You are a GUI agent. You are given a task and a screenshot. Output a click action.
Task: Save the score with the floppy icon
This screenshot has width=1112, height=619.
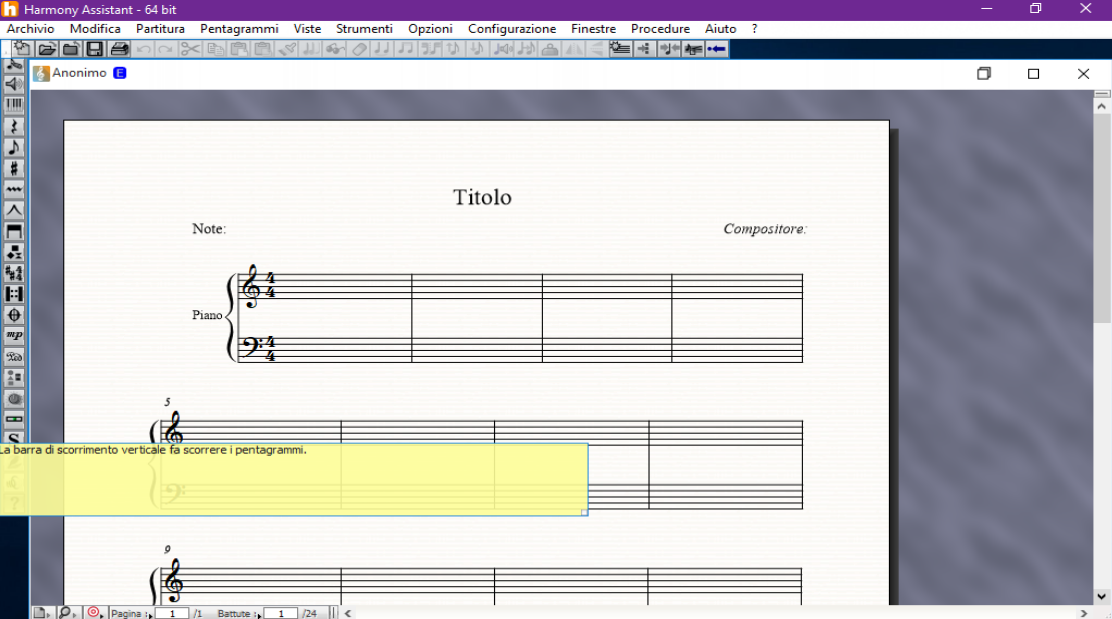click(94, 49)
